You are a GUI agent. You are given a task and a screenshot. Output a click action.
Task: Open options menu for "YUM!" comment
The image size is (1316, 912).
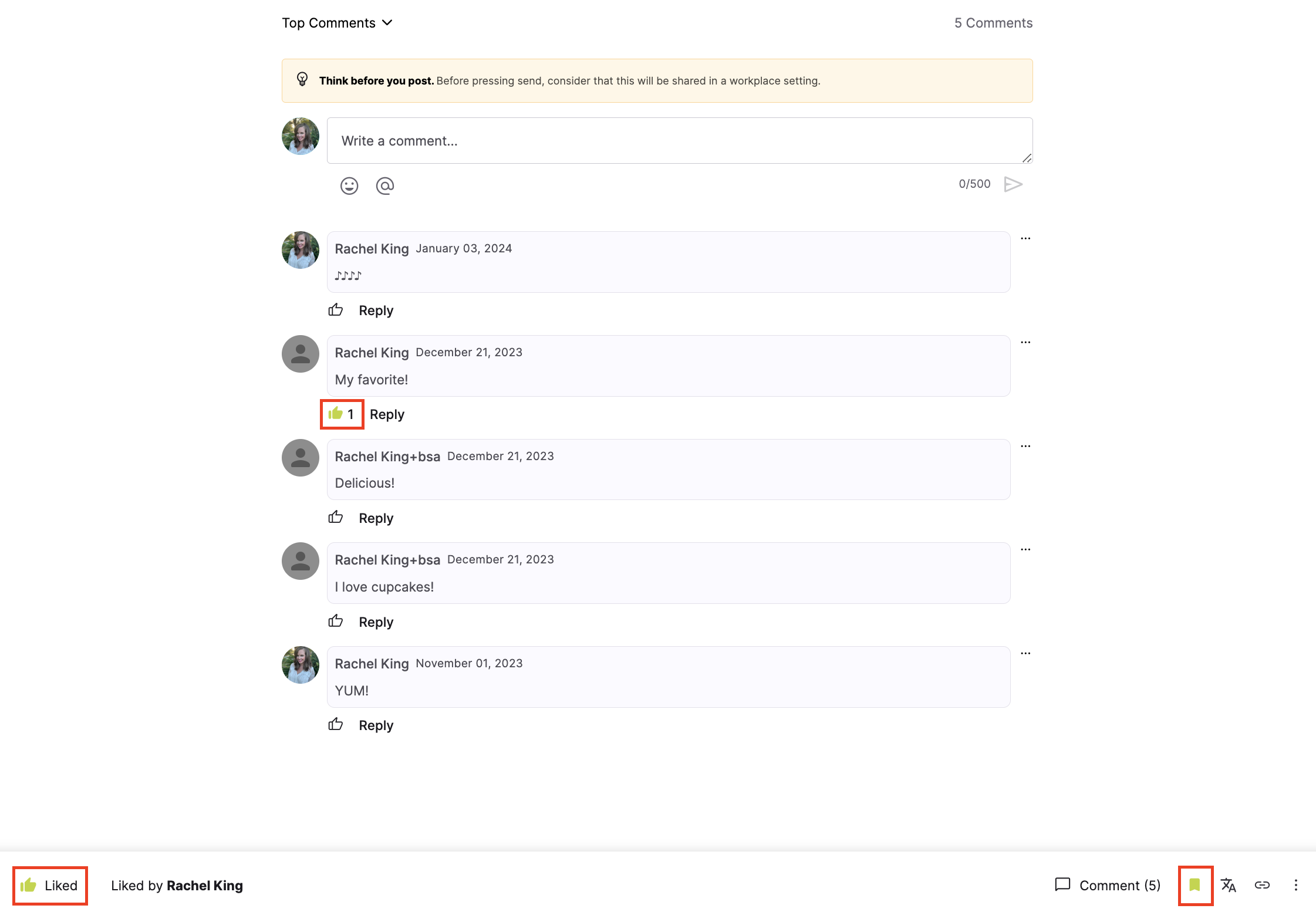click(1025, 653)
